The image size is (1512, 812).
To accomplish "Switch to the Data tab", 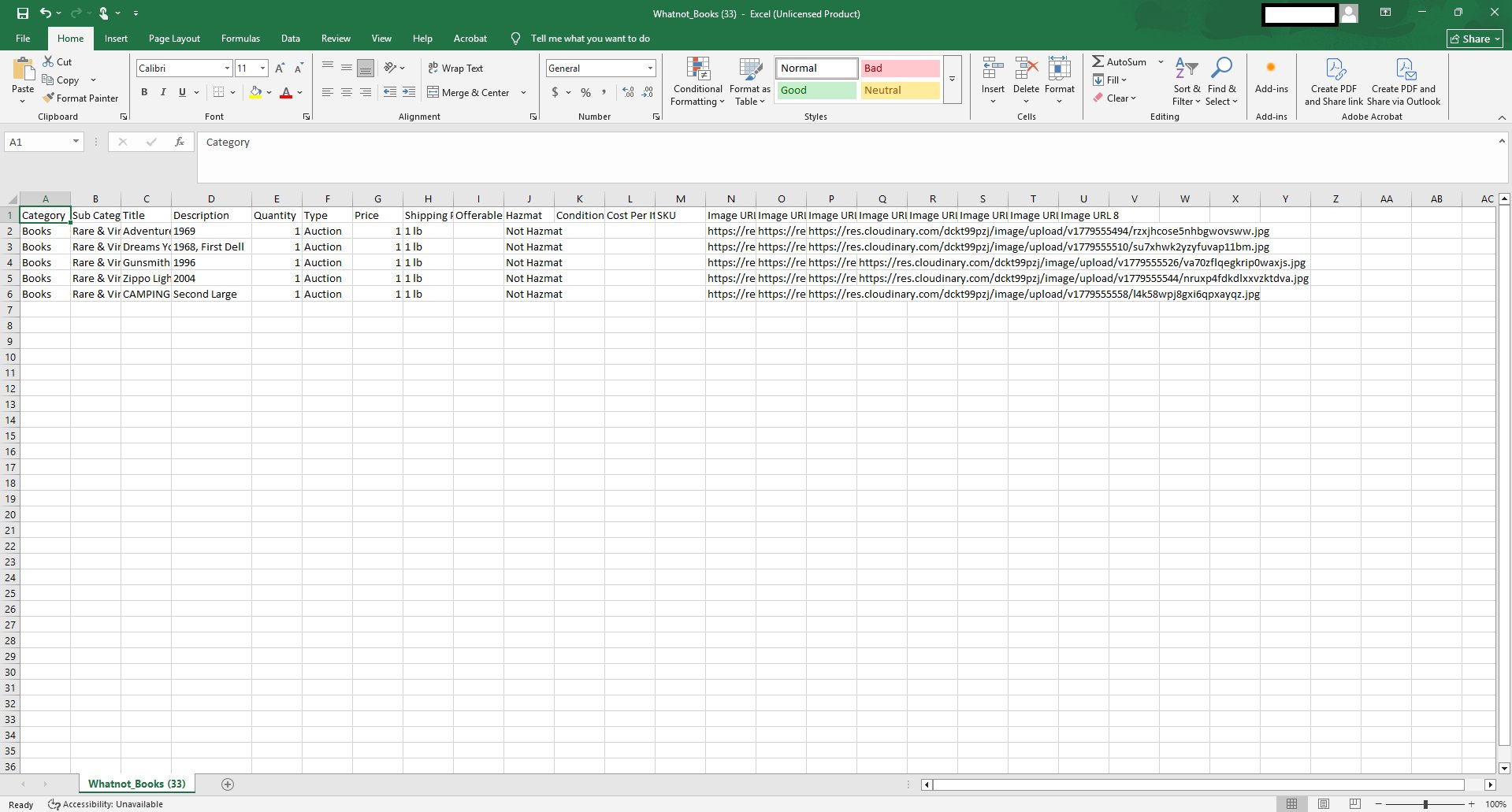I will point(291,38).
